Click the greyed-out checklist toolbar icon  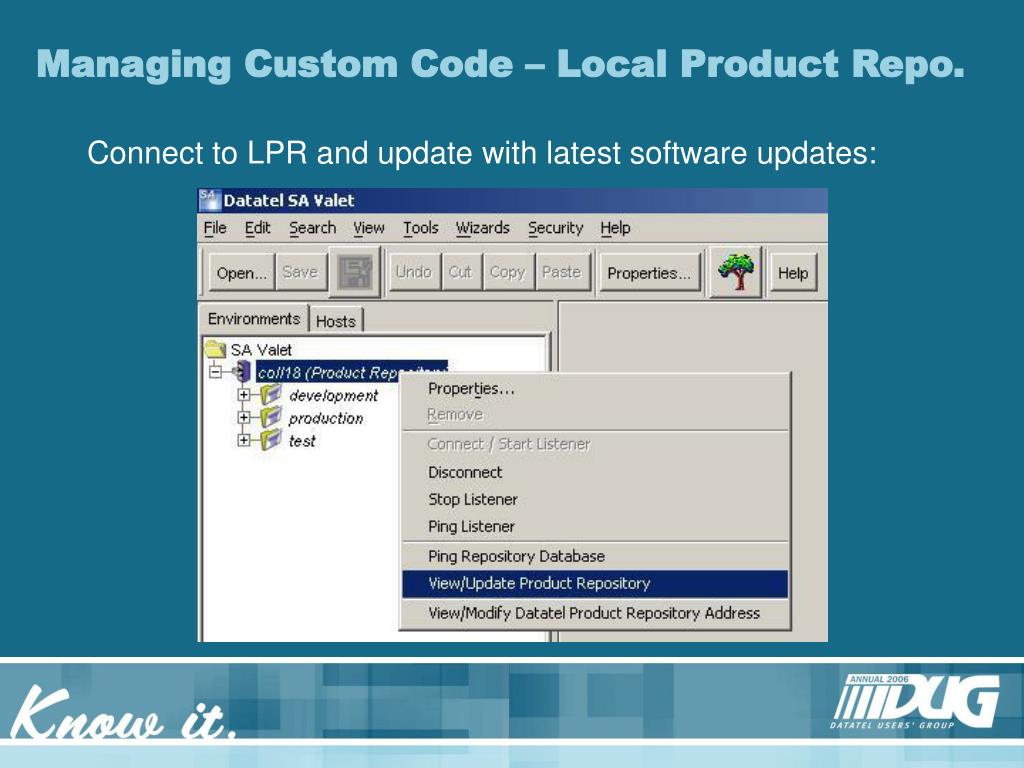point(355,272)
